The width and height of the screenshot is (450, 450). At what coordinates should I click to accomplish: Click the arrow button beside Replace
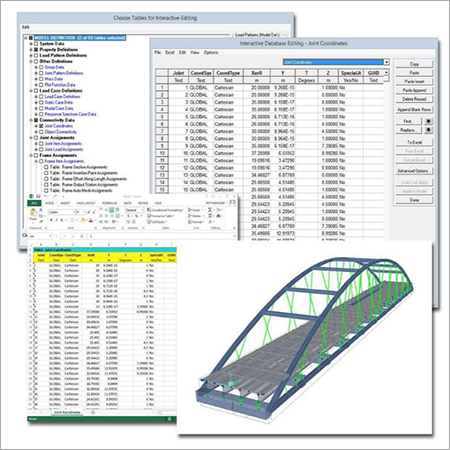429,130
